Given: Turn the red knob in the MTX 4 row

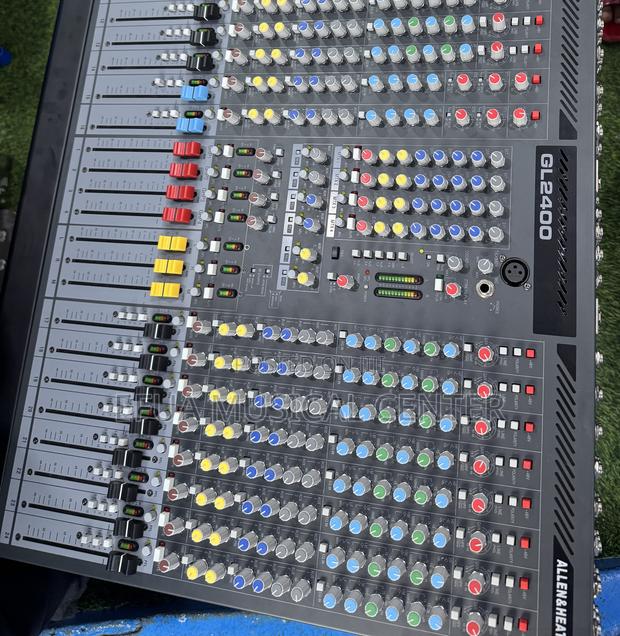Looking at the screenshot, I should [x=363, y=228].
